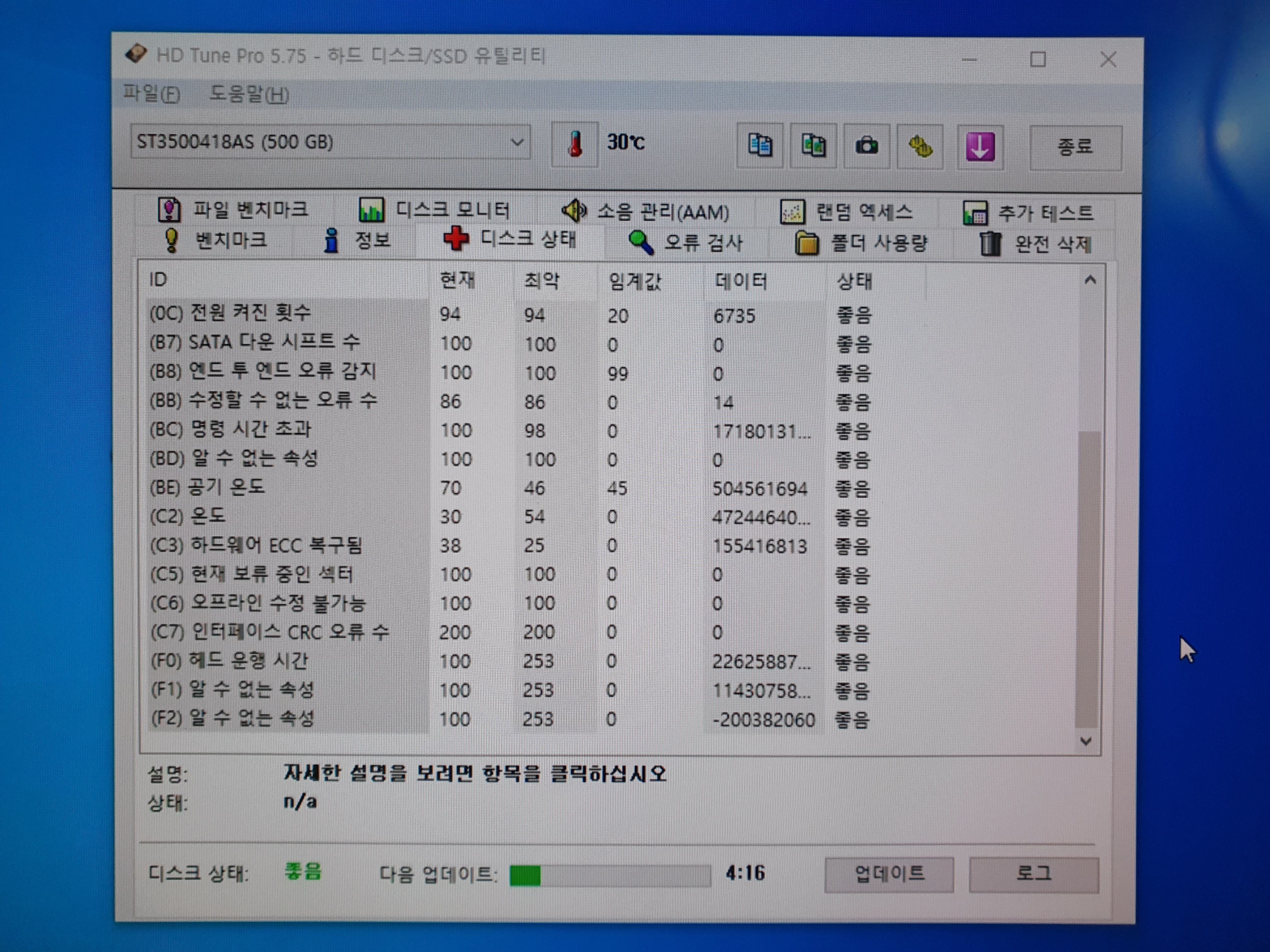The image size is (1270, 952).
Task: Click the 파일 벤치마크 tab icon
Action: pyautogui.click(x=169, y=210)
